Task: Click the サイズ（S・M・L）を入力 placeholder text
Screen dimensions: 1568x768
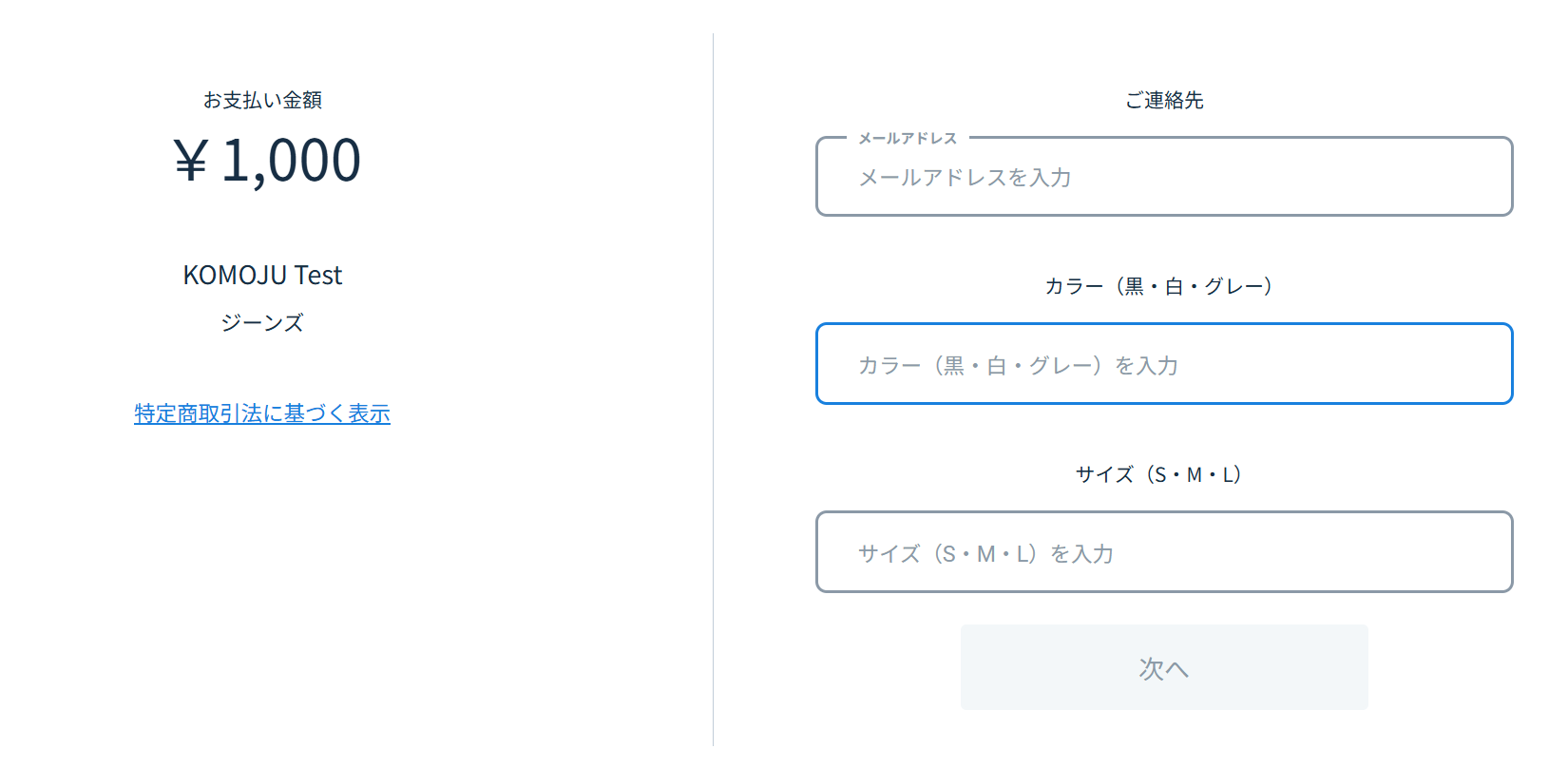Action: pos(985,554)
